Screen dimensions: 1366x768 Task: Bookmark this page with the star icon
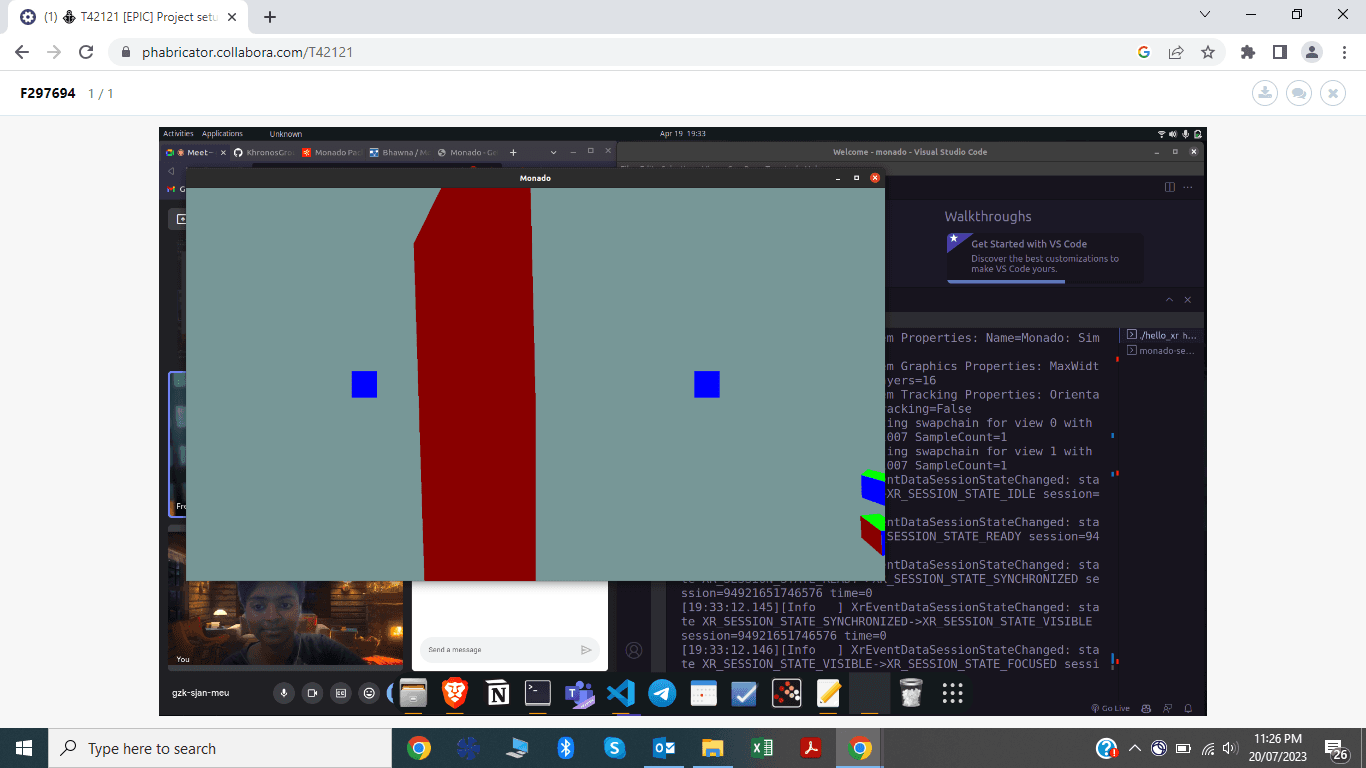[1208, 52]
